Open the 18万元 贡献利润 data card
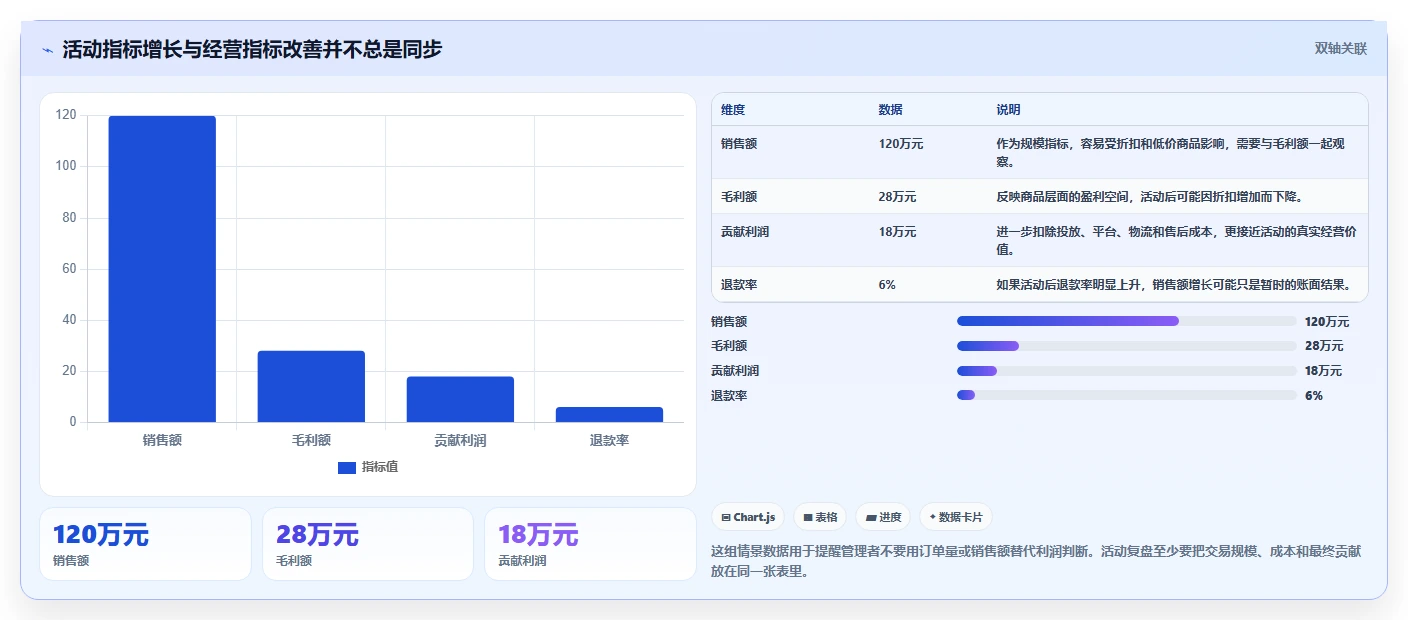Screen dimensions: 1408x620 tap(590, 544)
